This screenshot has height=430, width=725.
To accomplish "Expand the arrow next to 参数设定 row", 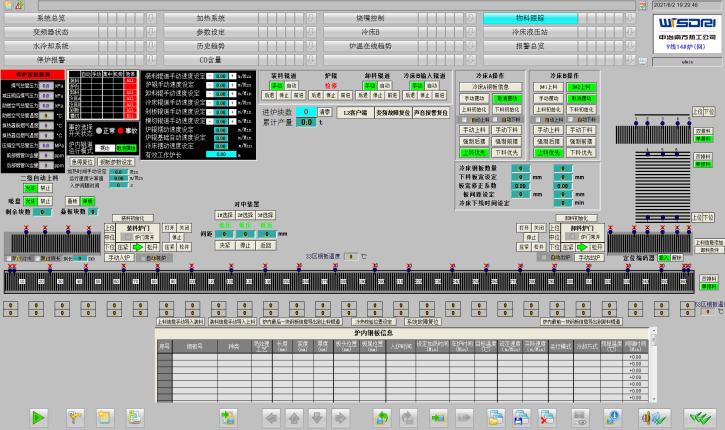I will (311, 32).
